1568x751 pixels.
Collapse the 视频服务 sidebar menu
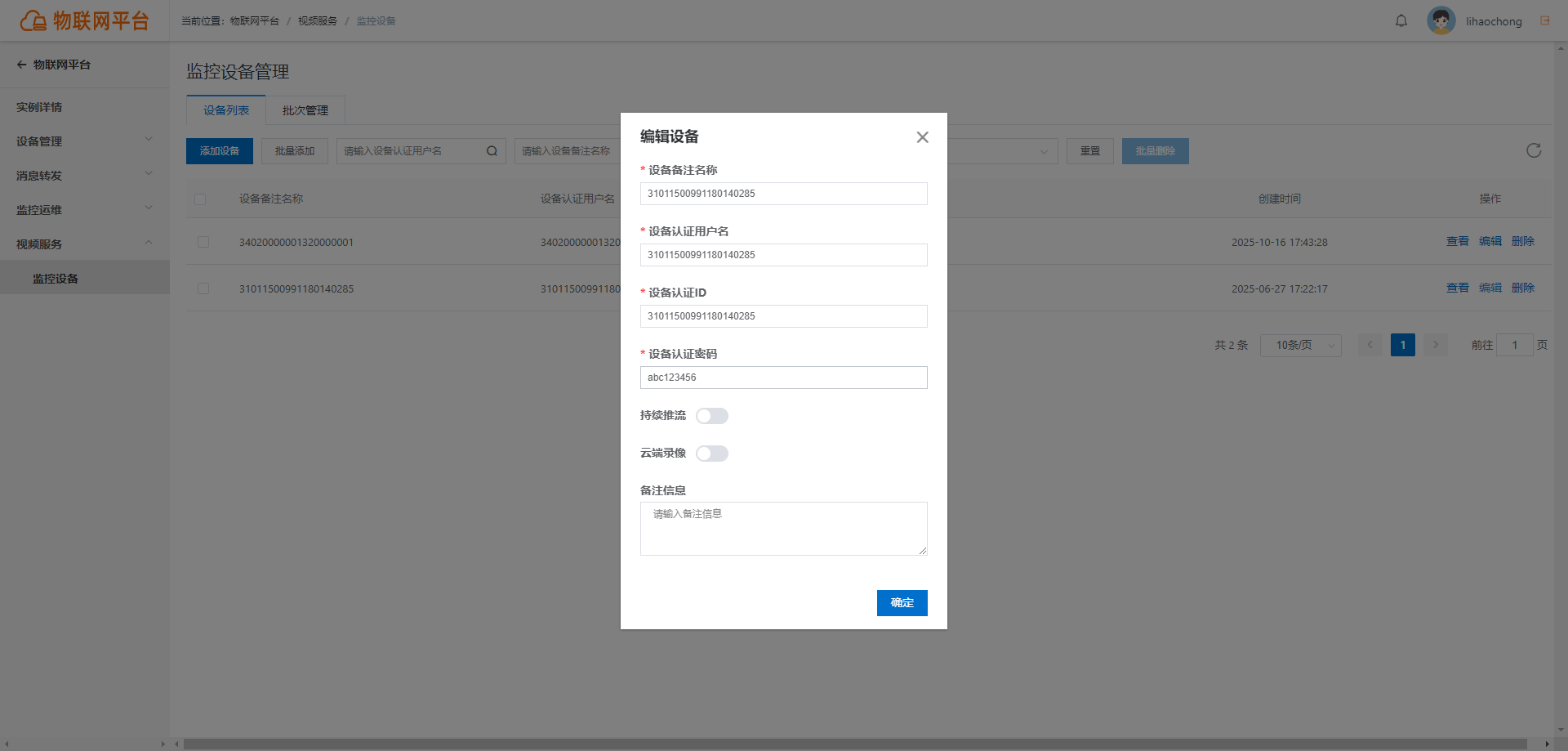click(85, 244)
